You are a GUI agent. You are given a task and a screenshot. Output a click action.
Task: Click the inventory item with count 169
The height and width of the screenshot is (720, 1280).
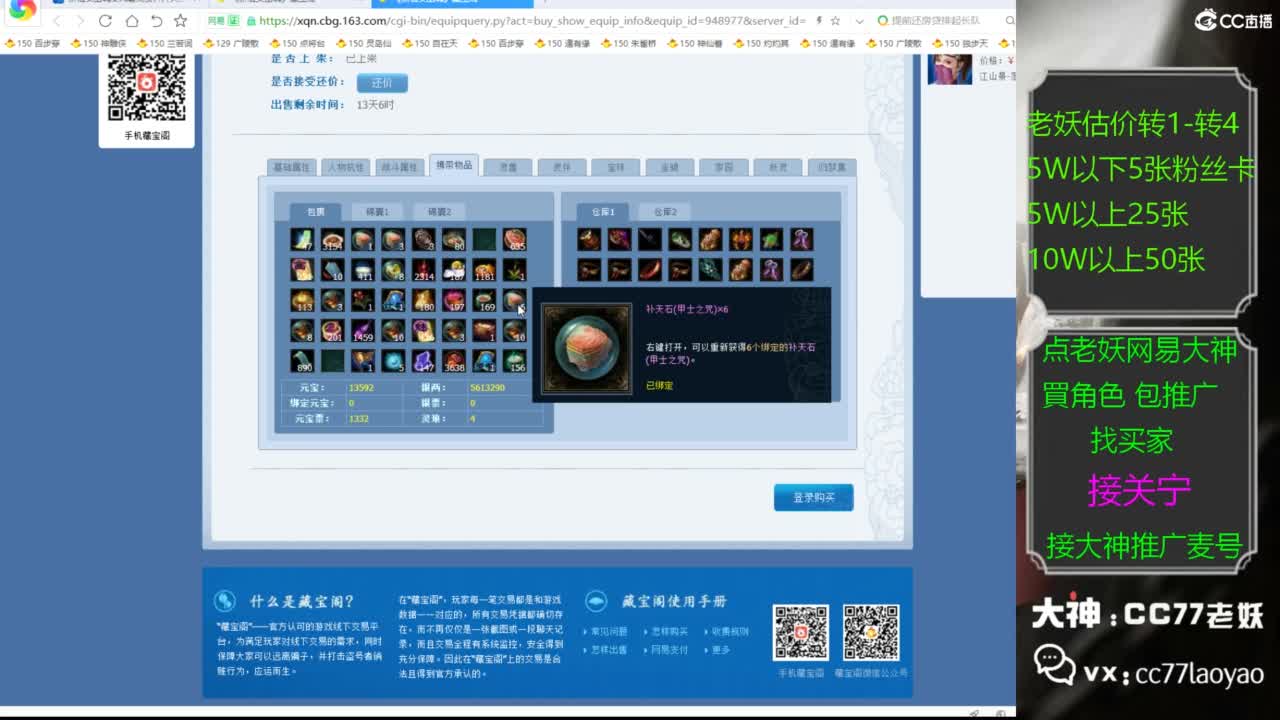tap(484, 300)
